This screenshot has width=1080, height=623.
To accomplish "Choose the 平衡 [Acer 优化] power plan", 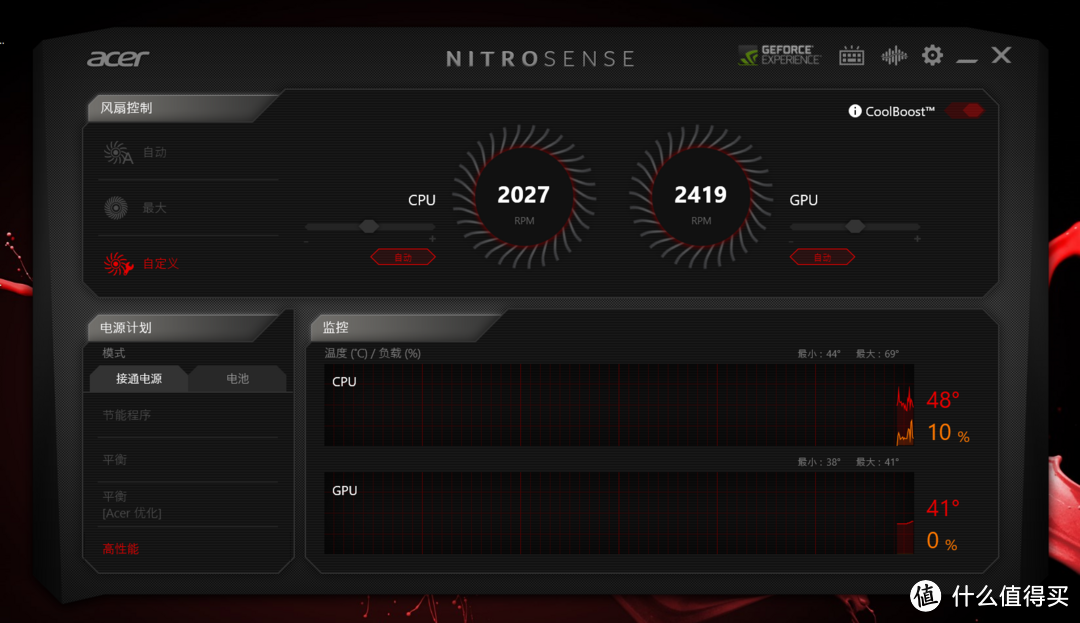I will point(132,505).
